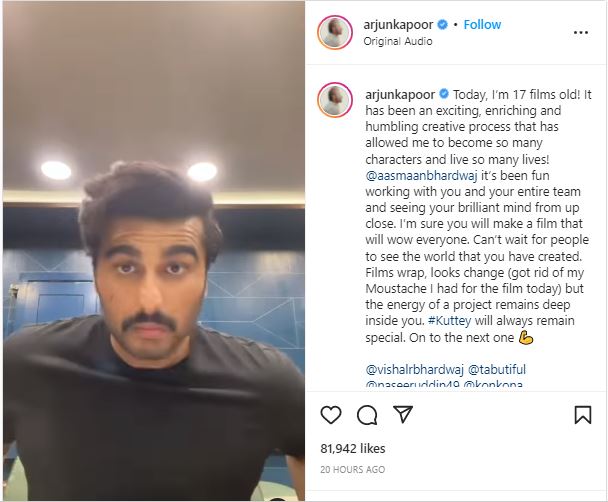Open the Original Audio link

pos(398,41)
